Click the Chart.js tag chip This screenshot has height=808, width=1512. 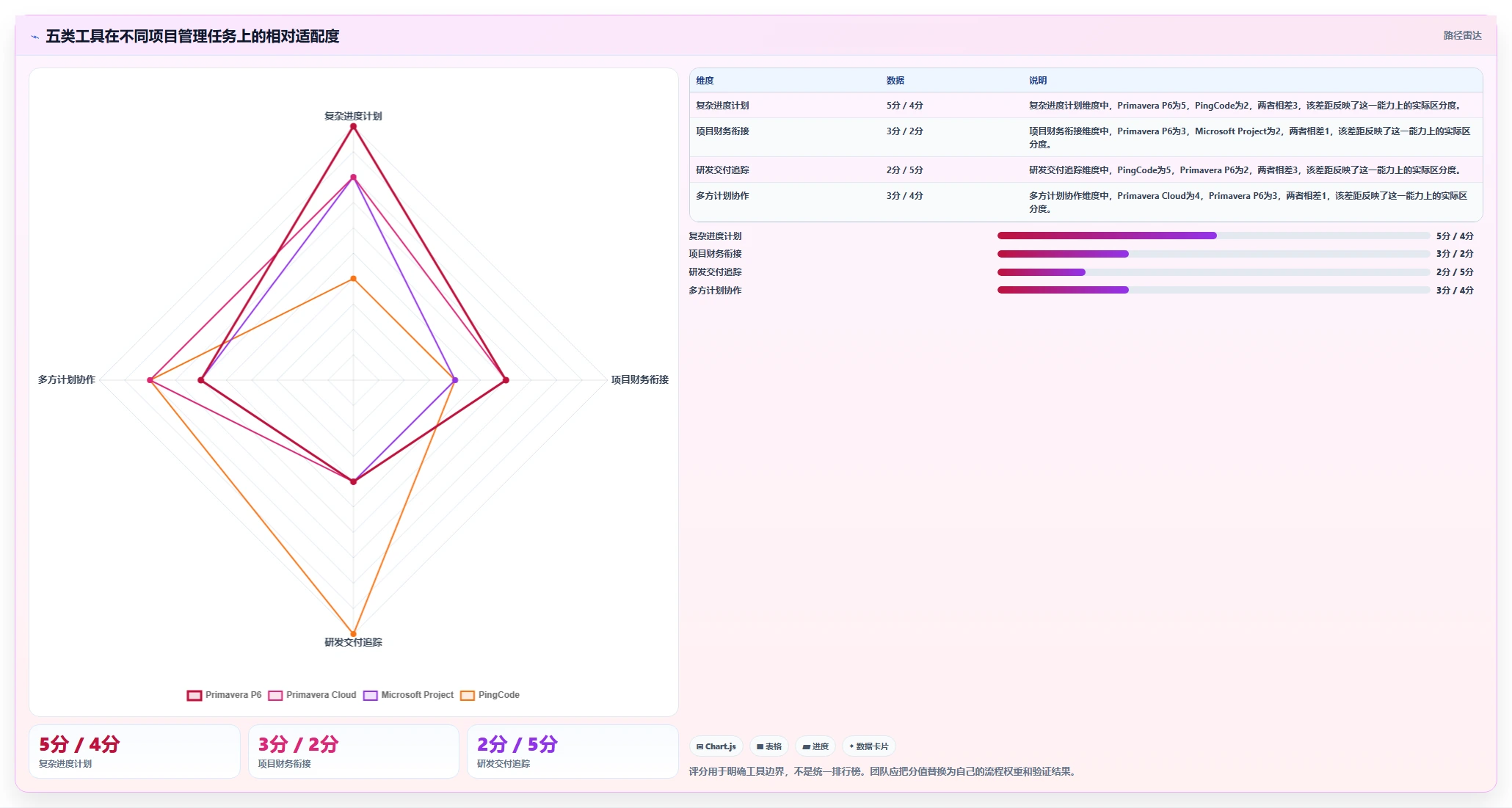716,746
